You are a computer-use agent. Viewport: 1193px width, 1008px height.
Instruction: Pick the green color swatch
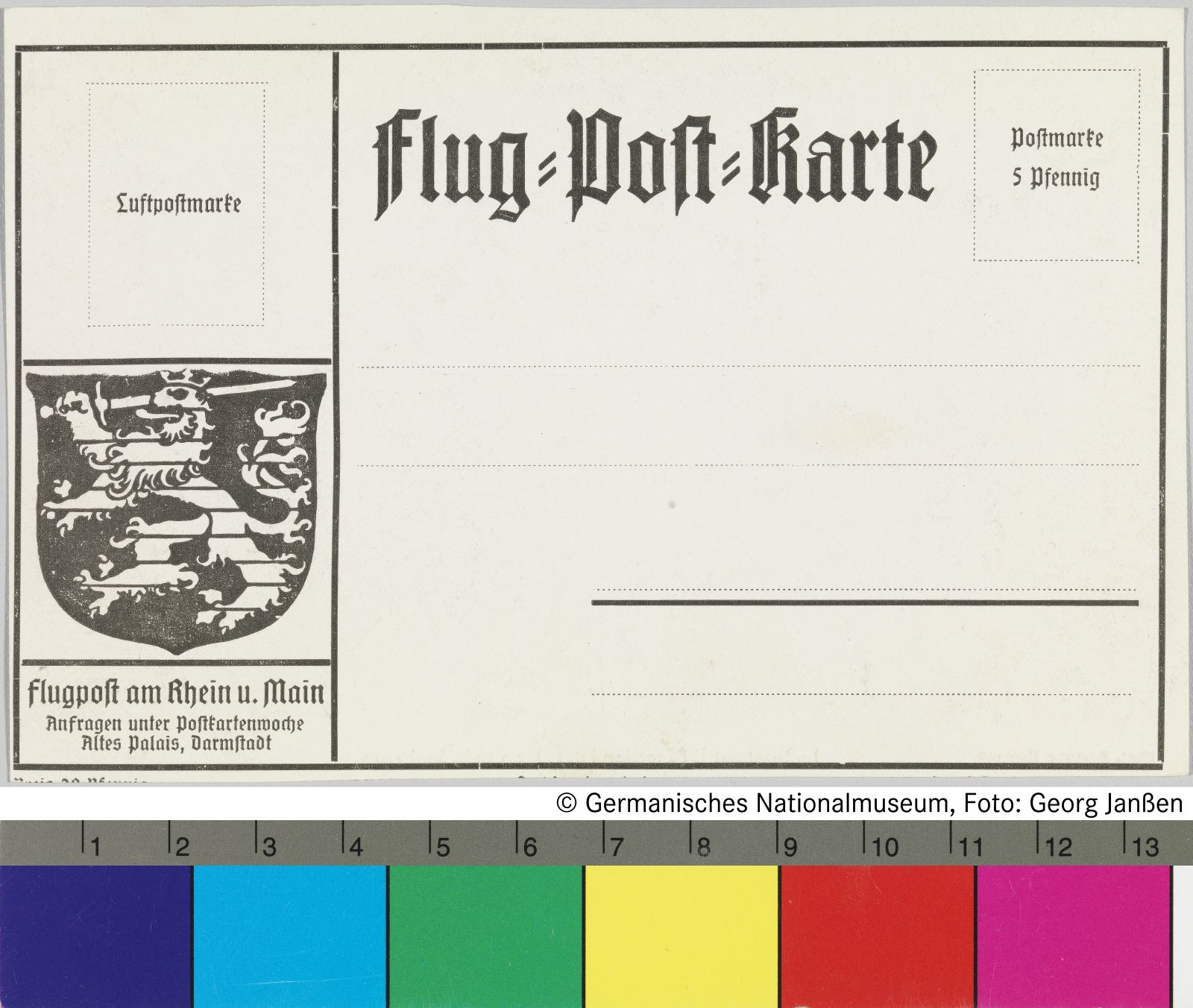(x=485, y=936)
